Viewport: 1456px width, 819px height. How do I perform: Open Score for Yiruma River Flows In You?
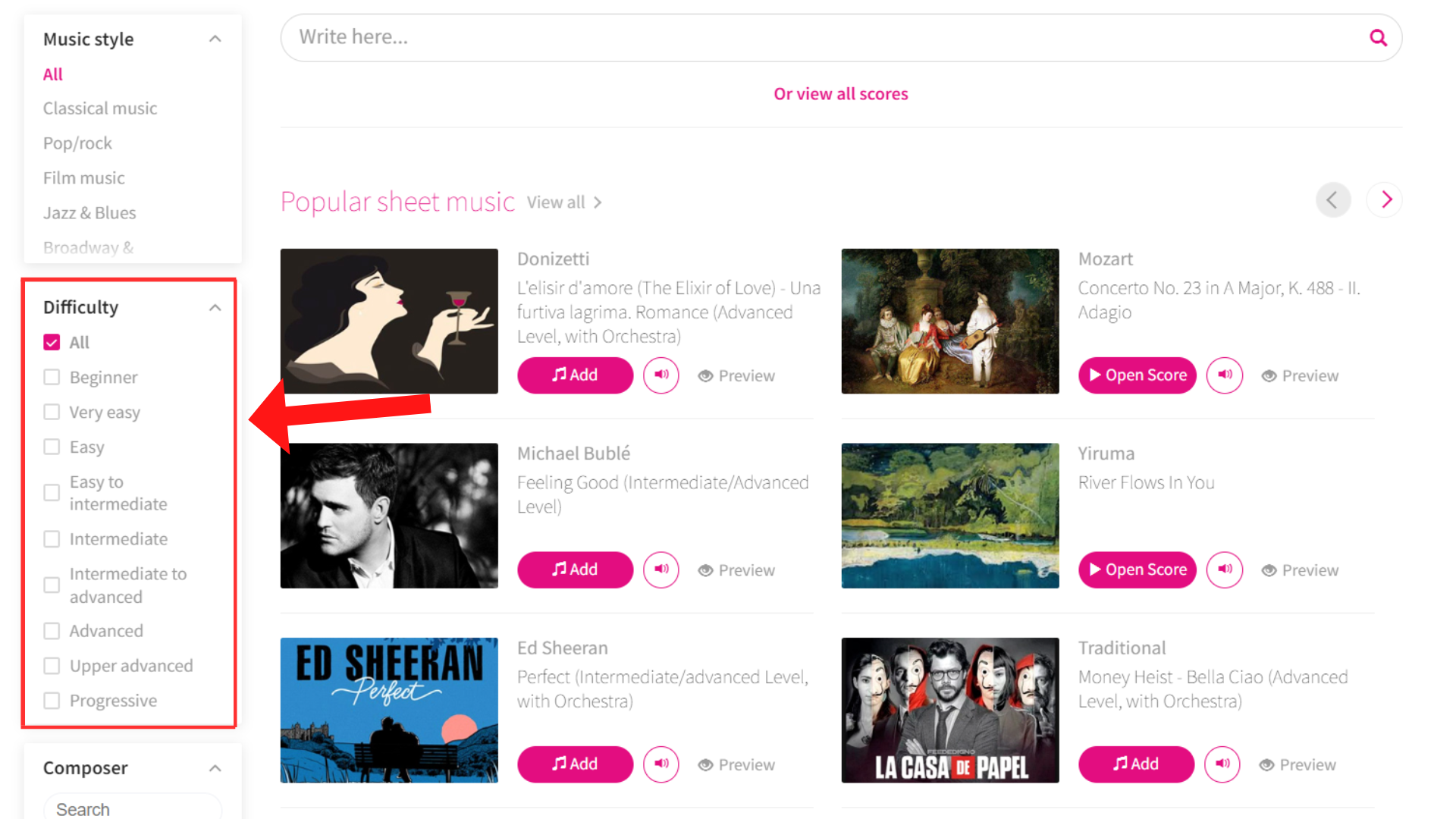(1137, 570)
